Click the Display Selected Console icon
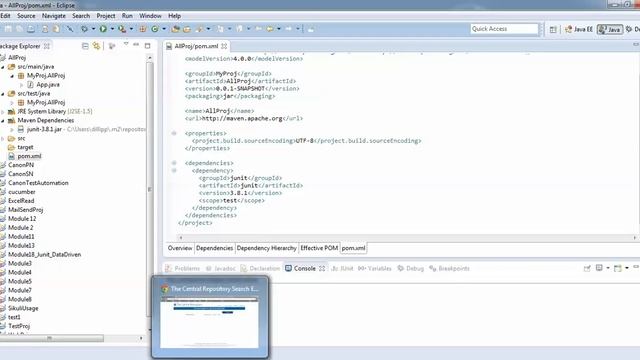Viewport: 640px width, 360px height. 599,268
